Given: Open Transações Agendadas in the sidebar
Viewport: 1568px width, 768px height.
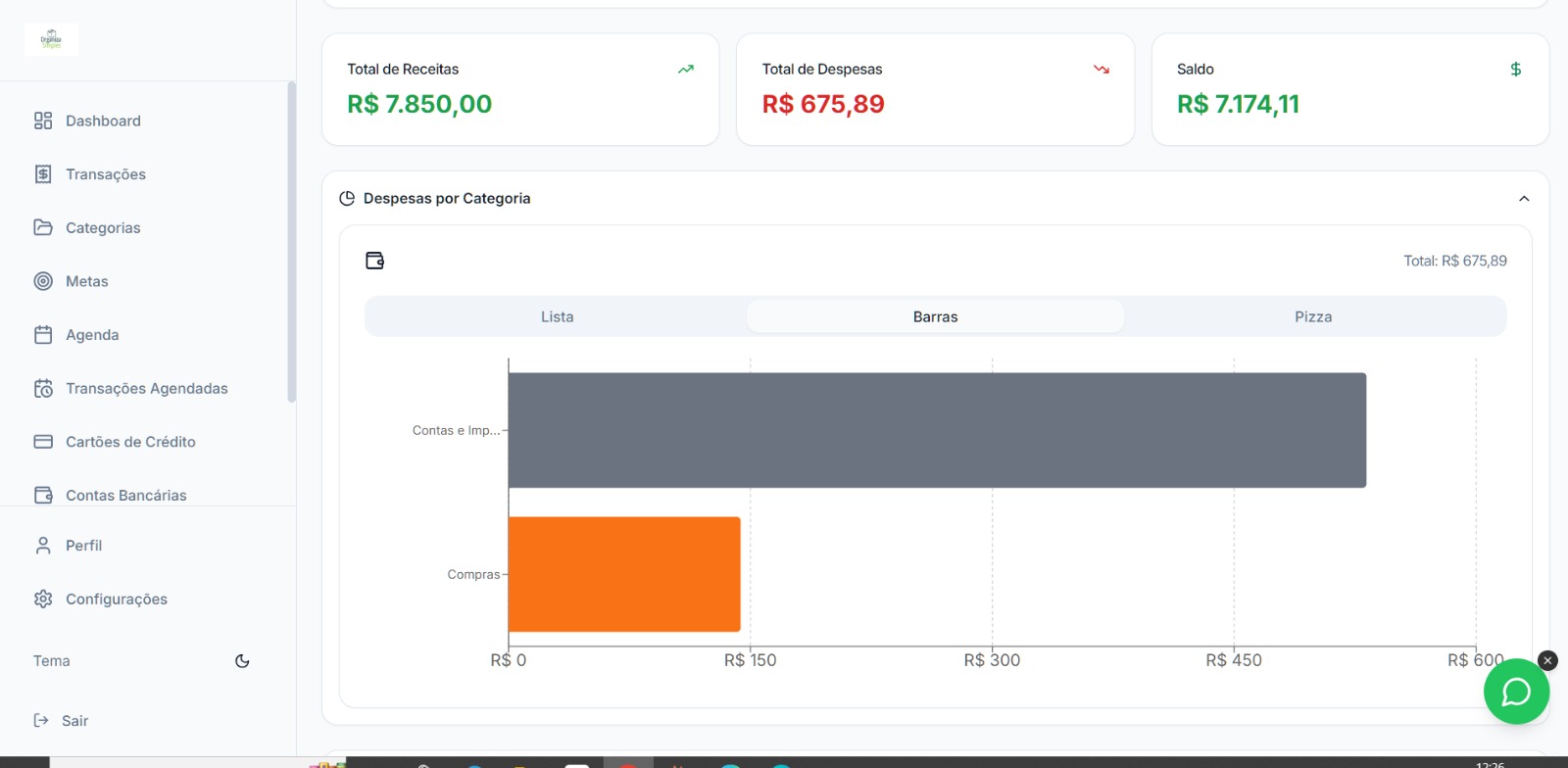Looking at the screenshot, I should (x=146, y=388).
